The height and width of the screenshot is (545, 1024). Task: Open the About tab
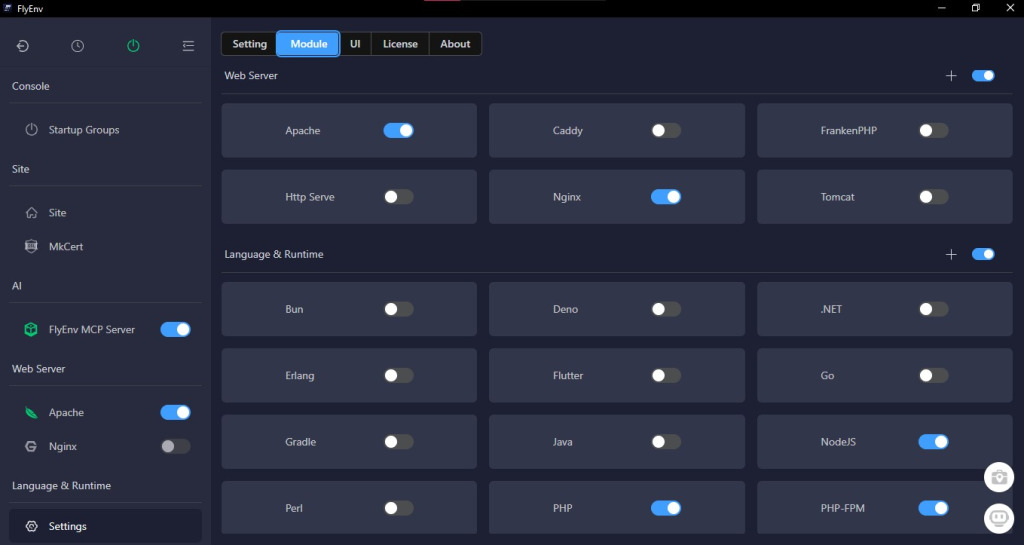pos(455,44)
